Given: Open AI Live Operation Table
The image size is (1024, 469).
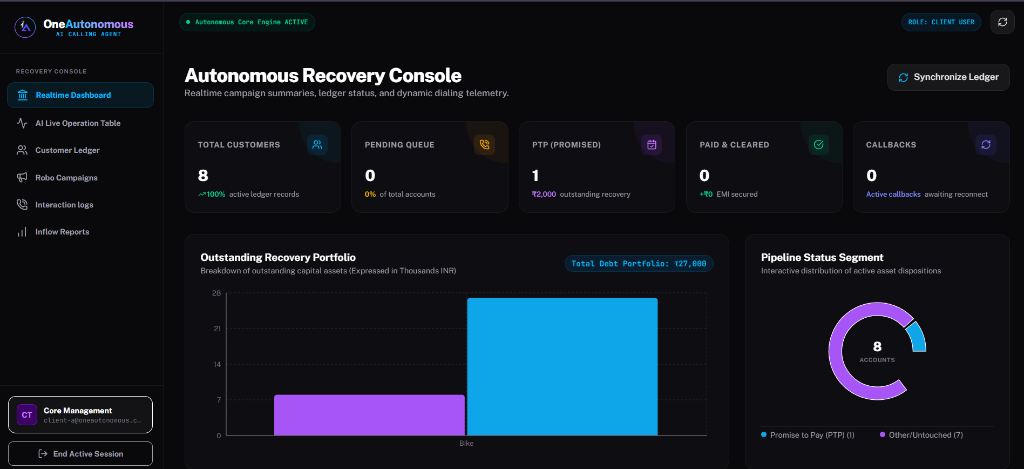Looking at the screenshot, I should 80,123.
